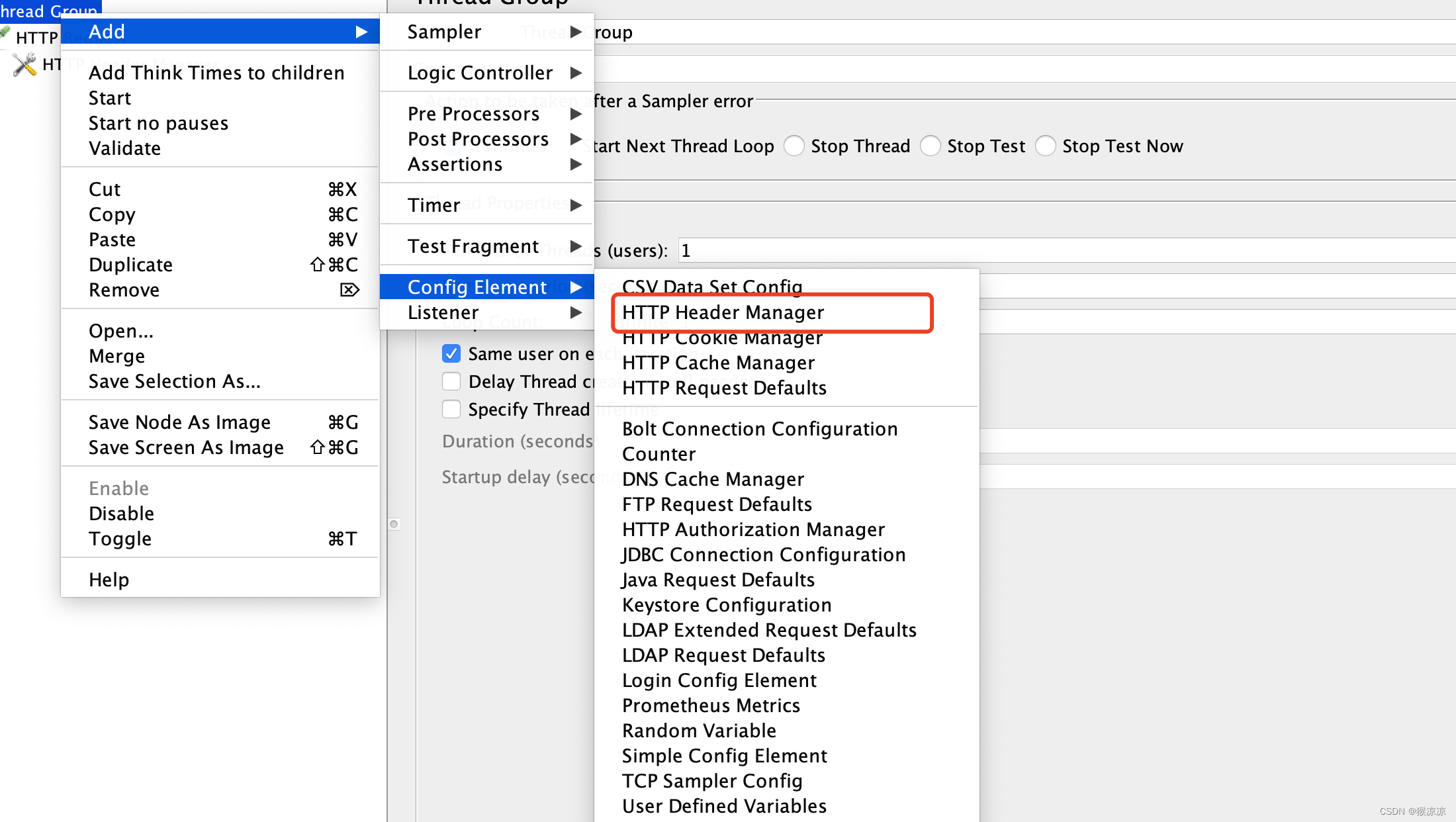Viewport: 1456px width, 822px height.
Task: Add Counter config element
Action: 787,454
